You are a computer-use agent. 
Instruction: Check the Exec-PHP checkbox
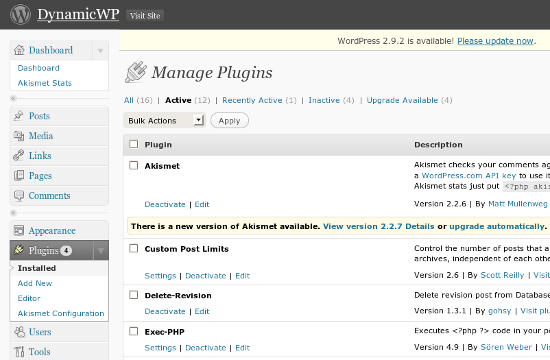click(134, 331)
